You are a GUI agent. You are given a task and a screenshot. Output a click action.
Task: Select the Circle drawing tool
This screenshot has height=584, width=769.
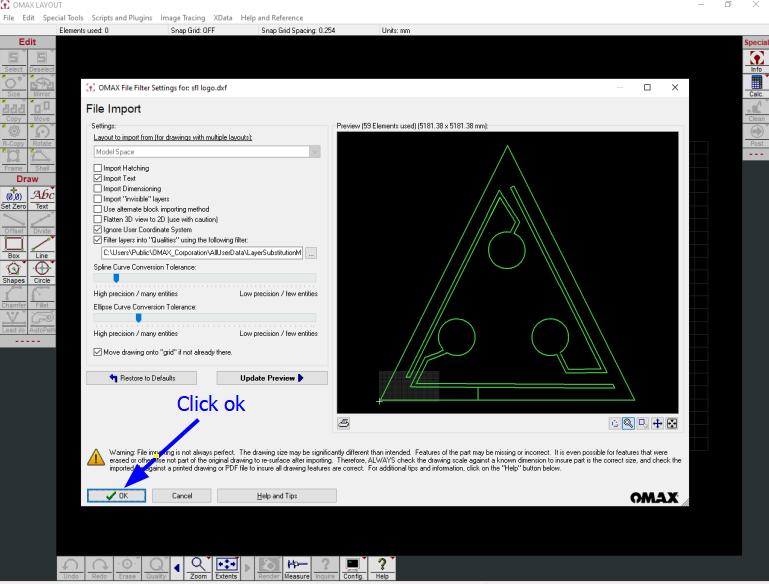click(x=42, y=273)
